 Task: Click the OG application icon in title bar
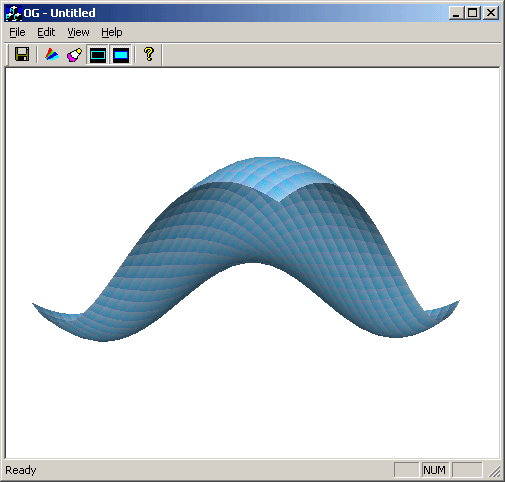(x=14, y=13)
